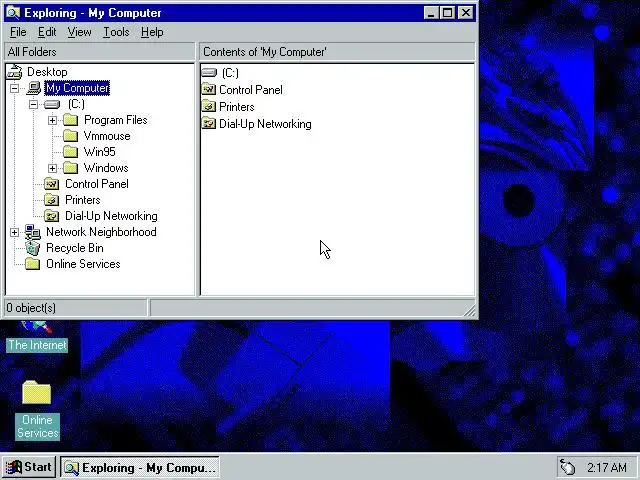Image resolution: width=640 pixels, height=480 pixels.
Task: Click the 2:17 AM clock in the tray
Action: (607, 467)
